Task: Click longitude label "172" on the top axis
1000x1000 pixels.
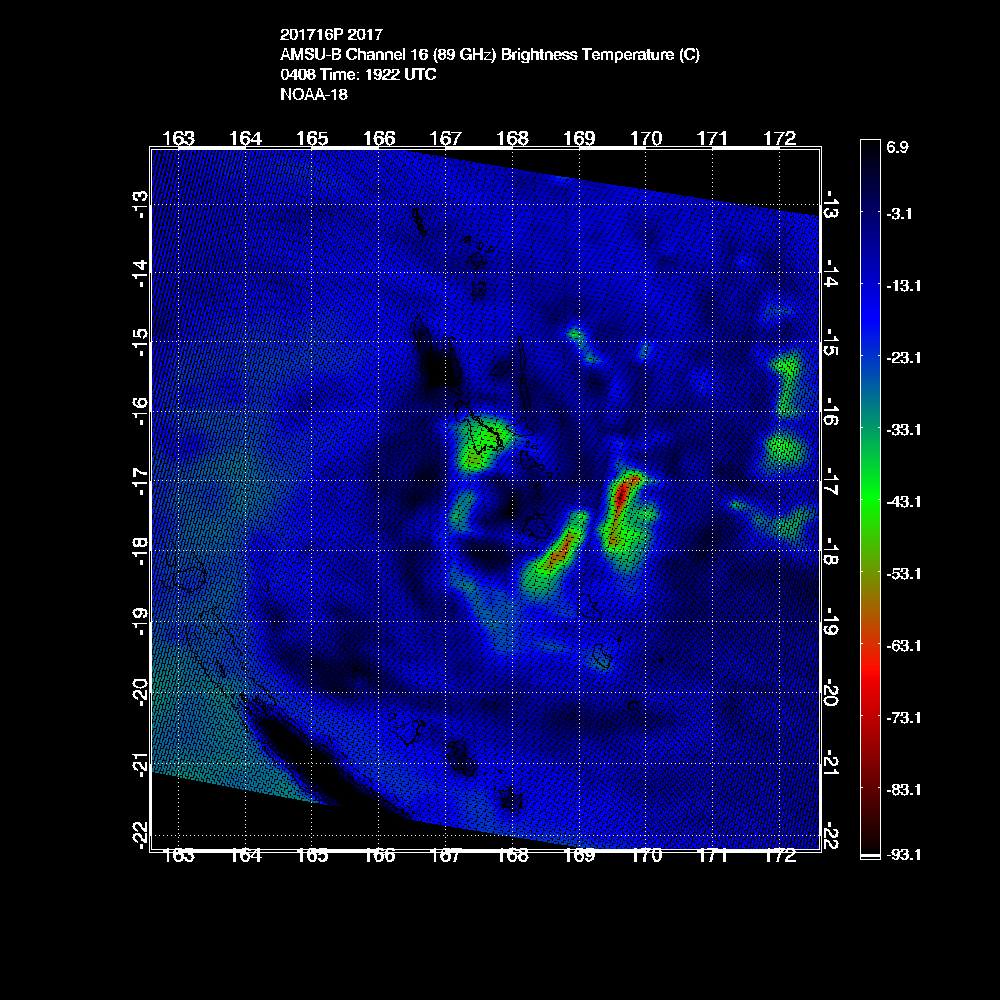Action: (x=779, y=138)
